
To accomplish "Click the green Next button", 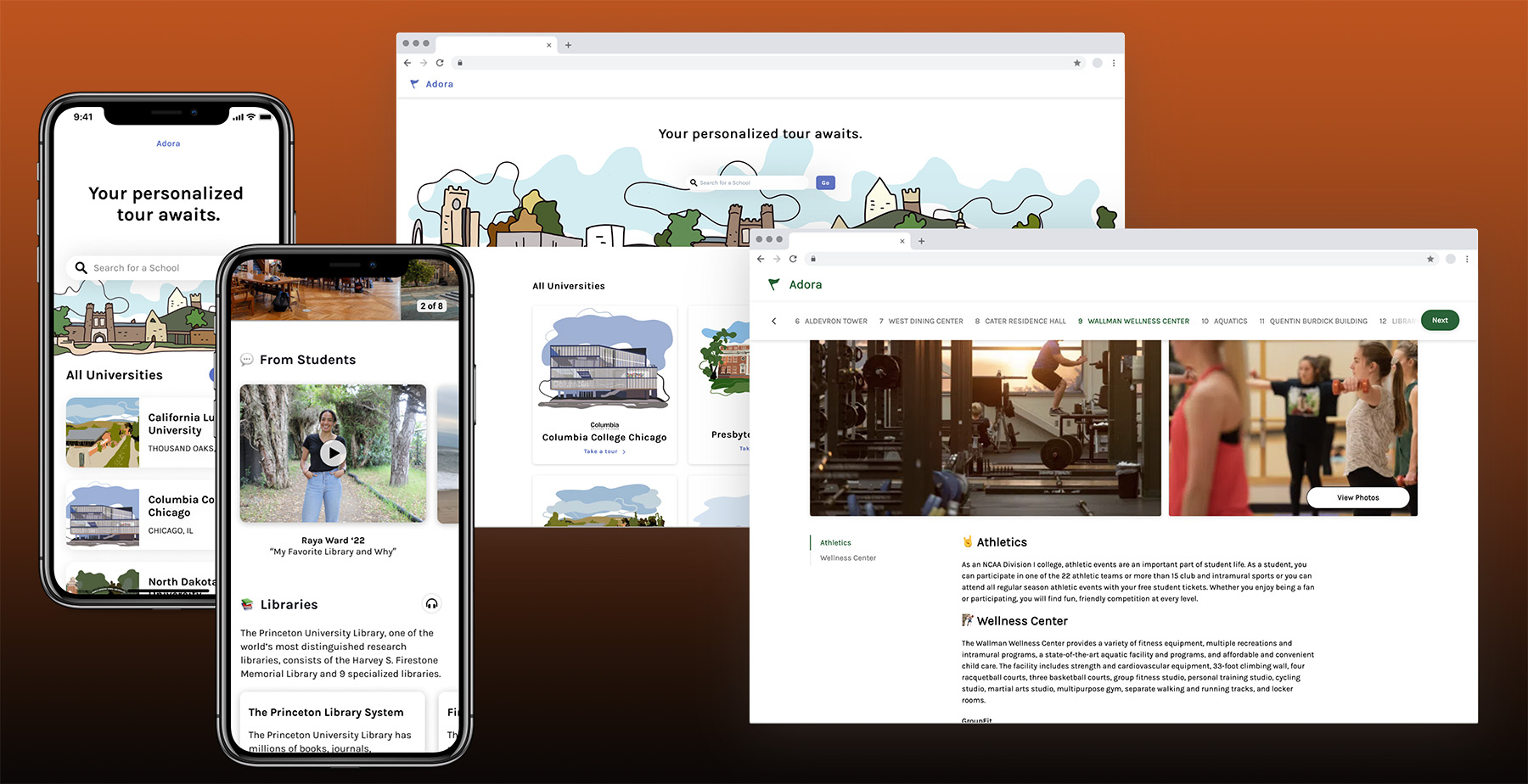I will click(1440, 320).
